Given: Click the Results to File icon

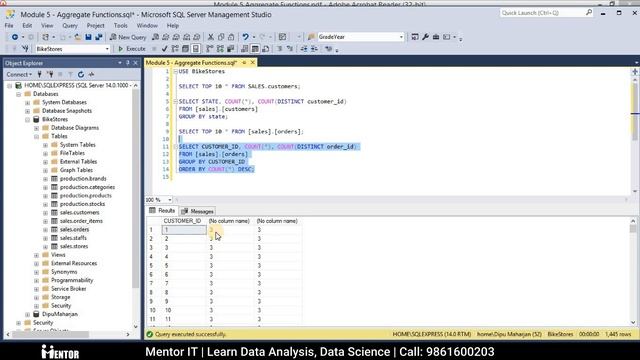Looking at the screenshot, I should point(266,49).
